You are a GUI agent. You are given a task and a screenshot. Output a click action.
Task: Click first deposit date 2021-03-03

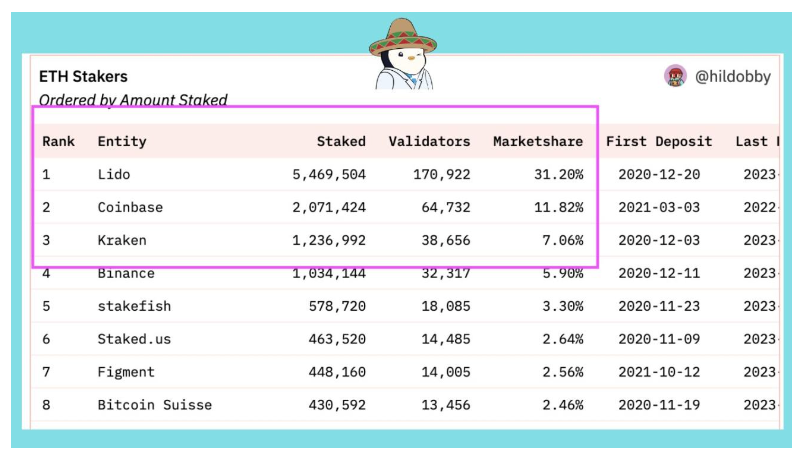(659, 207)
